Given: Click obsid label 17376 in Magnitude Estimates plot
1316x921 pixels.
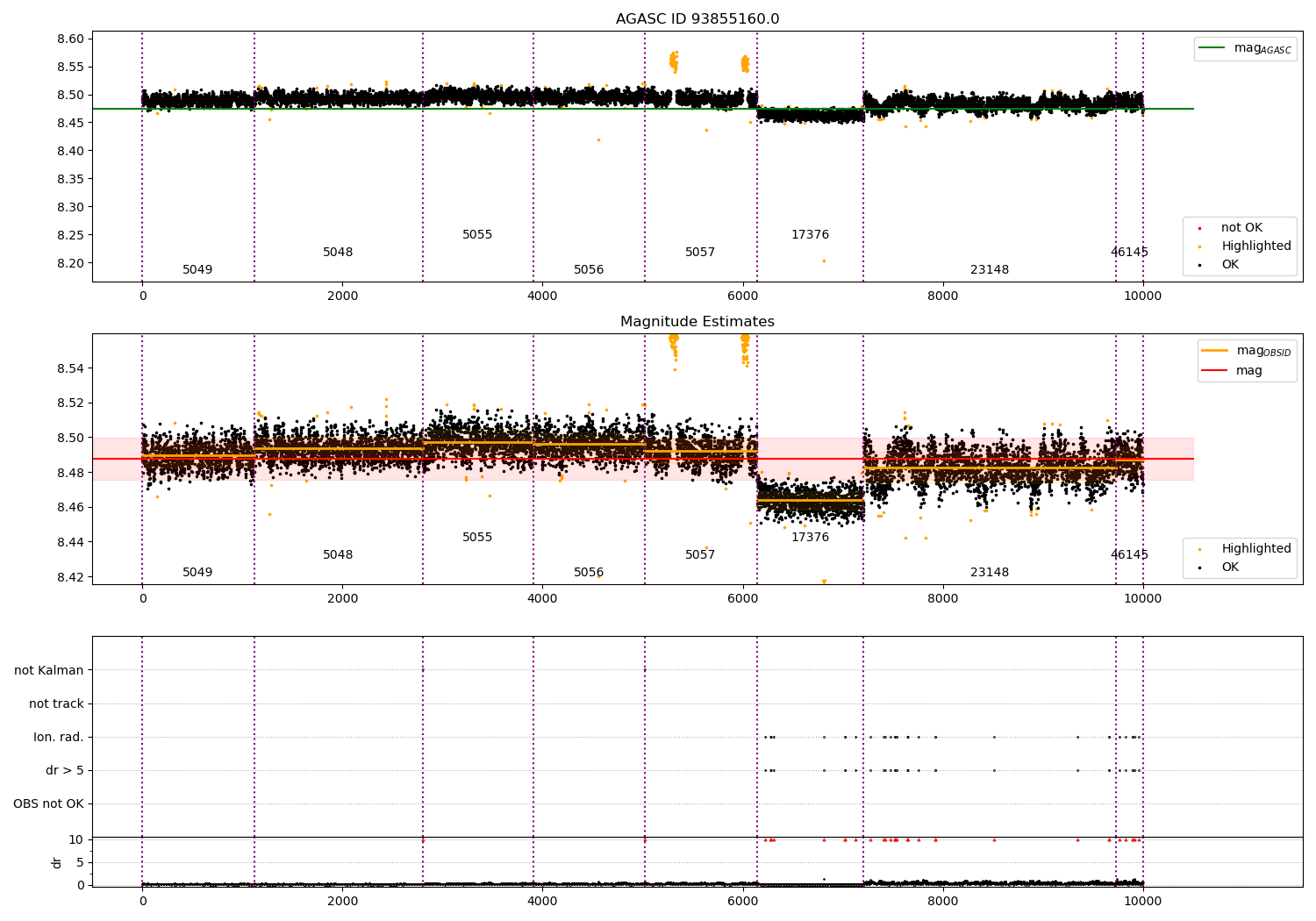Looking at the screenshot, I should coord(810,538).
